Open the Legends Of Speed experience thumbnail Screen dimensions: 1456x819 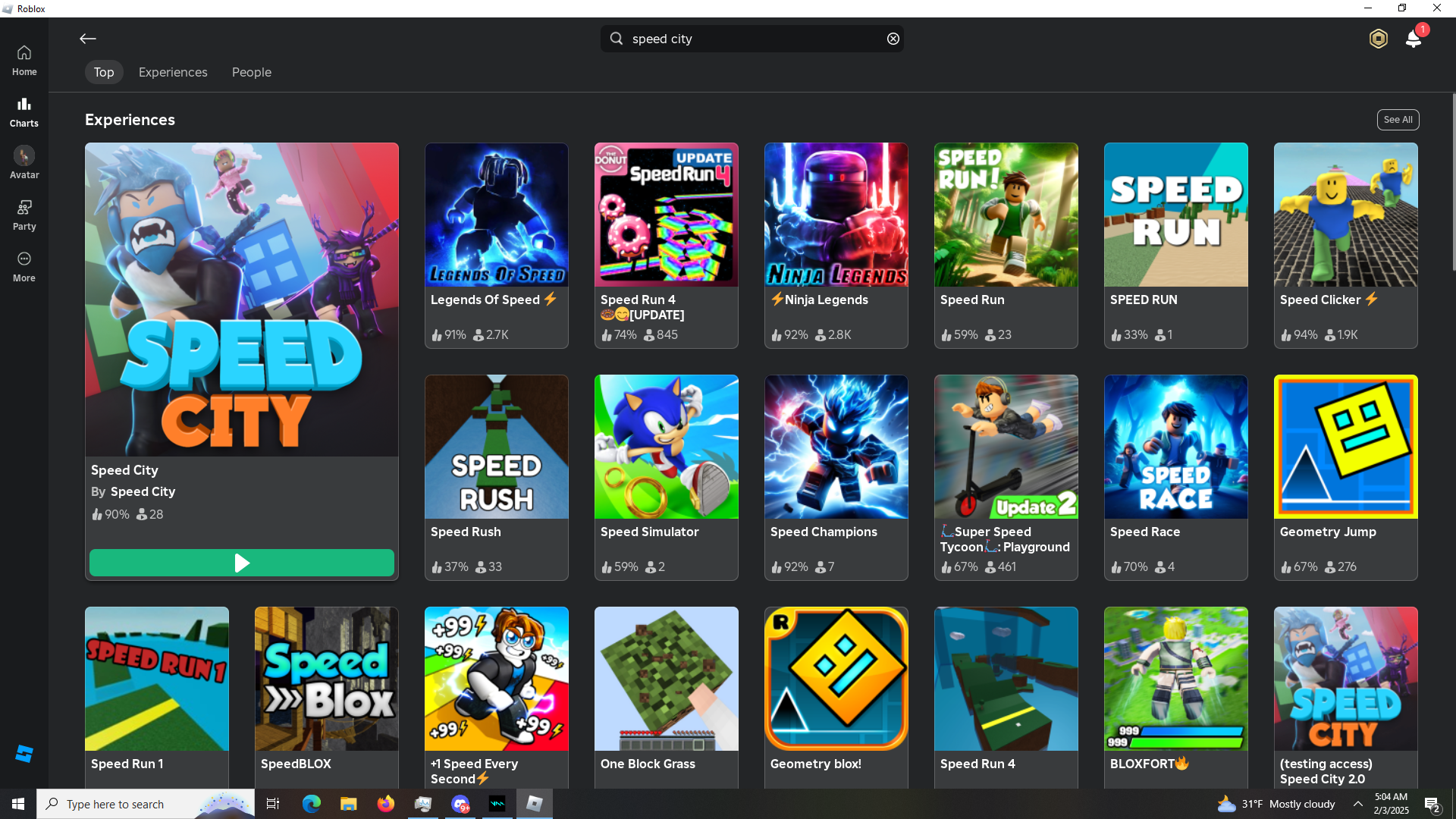[x=497, y=215]
